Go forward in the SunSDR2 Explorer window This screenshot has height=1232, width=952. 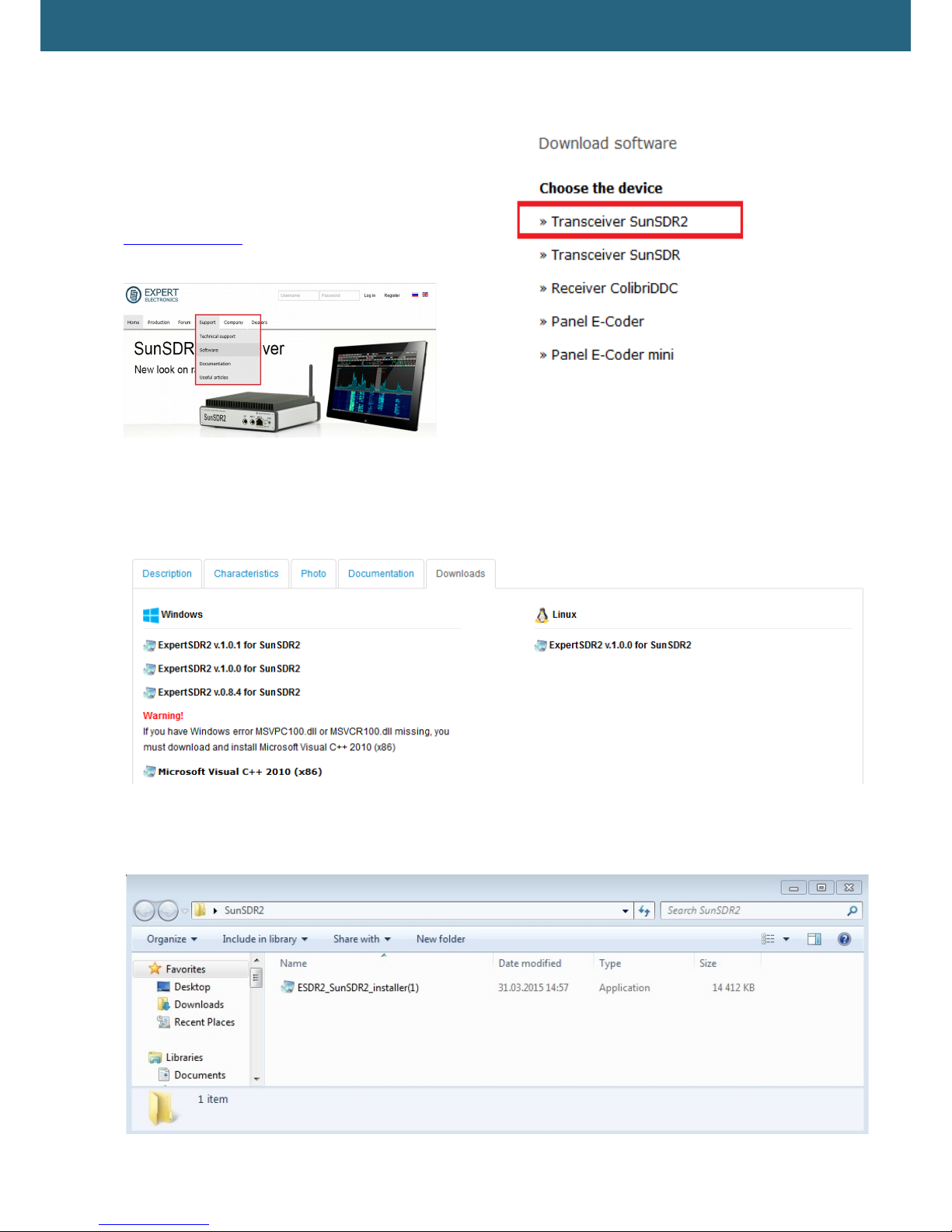click(x=168, y=910)
